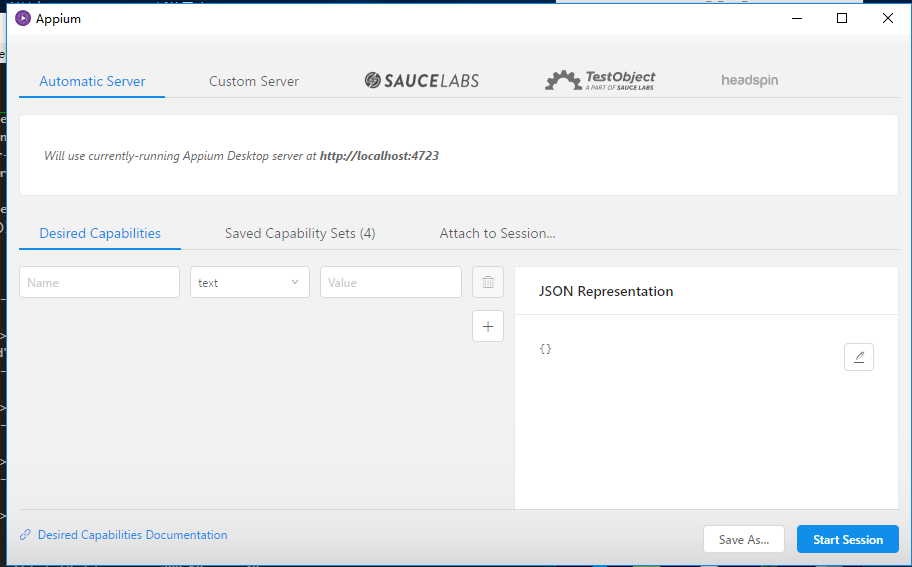Select the Sauce Labs server tab
This screenshot has width=912, height=567.
click(x=422, y=80)
